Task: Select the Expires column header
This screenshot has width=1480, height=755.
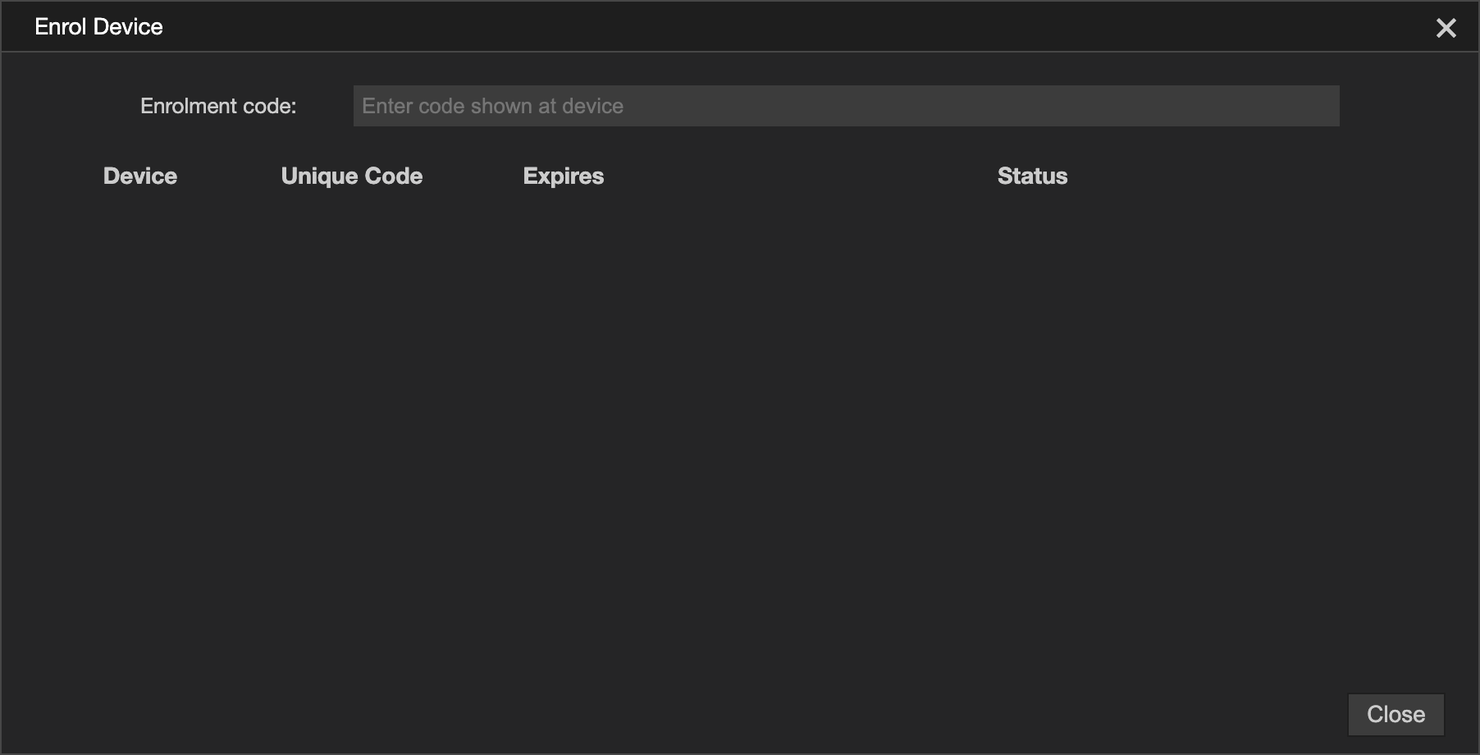Action: (x=563, y=176)
